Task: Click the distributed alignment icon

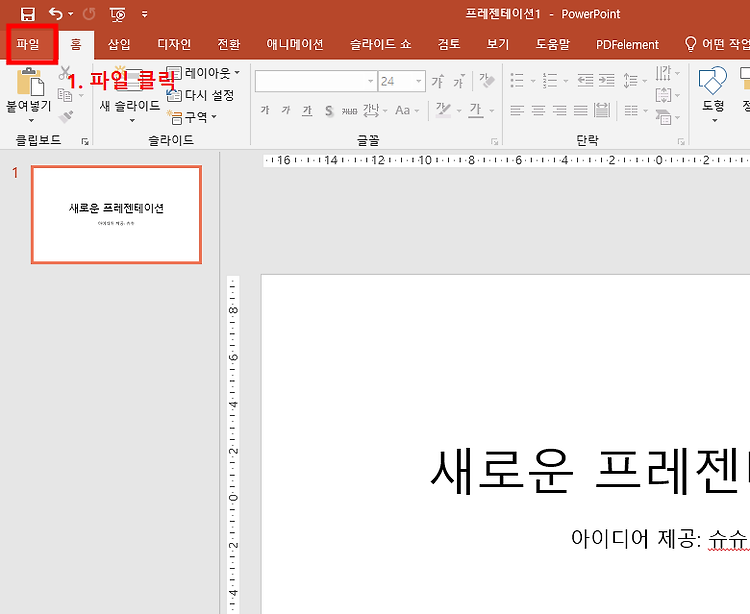Action: pyautogui.click(x=602, y=111)
